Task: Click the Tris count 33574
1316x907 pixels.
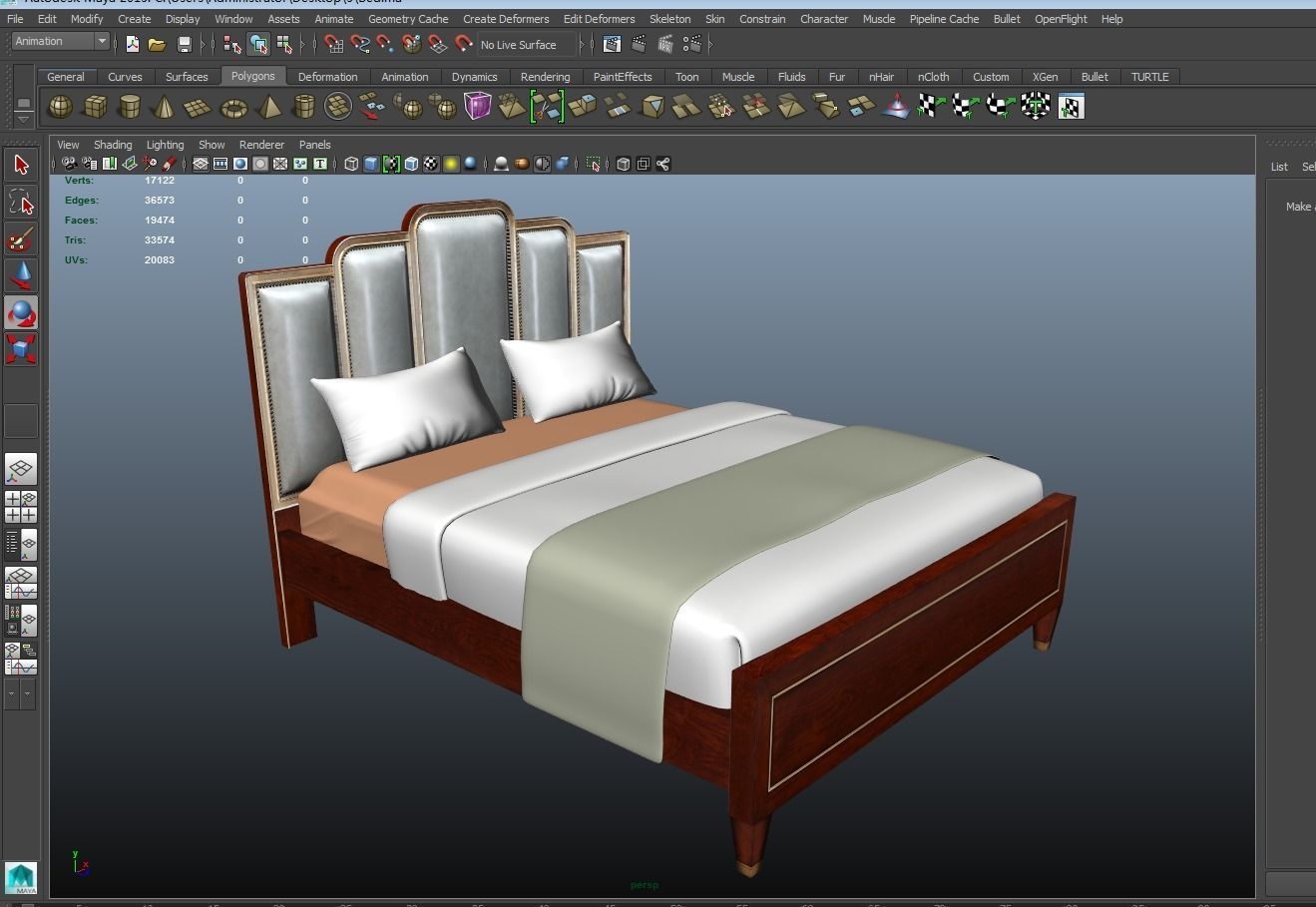Action: [x=160, y=240]
